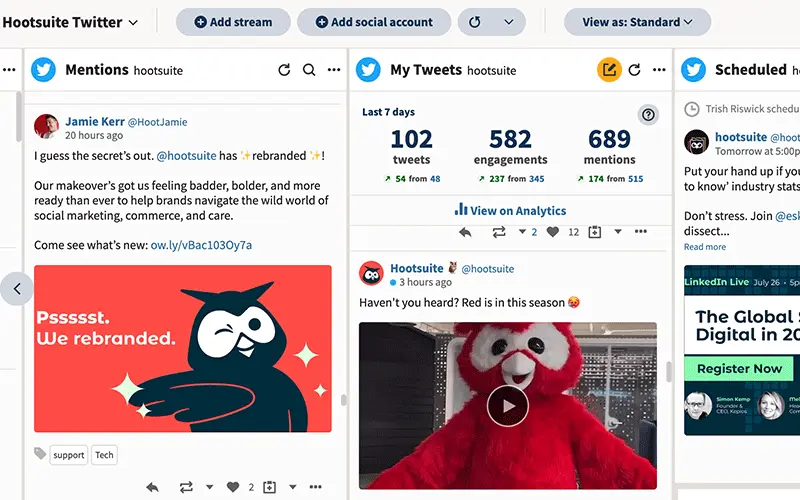Click the retweet icon below View on Analytics
The height and width of the screenshot is (500, 800).
[499, 232]
